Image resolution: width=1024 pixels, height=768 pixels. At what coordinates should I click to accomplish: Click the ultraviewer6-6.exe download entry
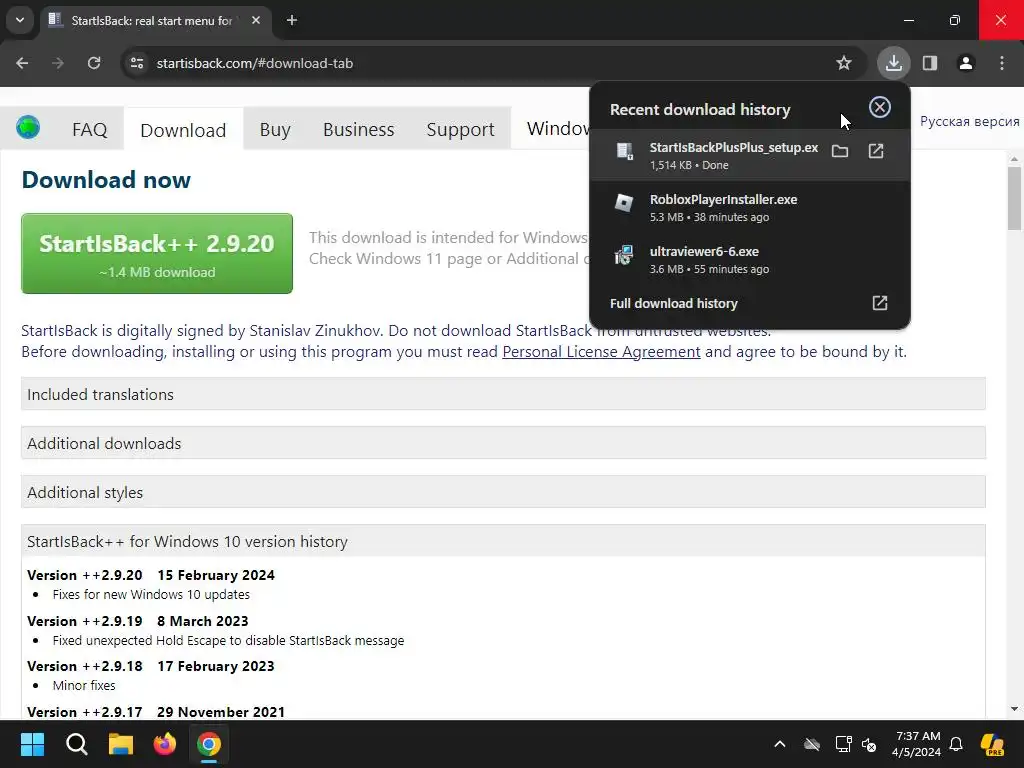[x=749, y=259]
